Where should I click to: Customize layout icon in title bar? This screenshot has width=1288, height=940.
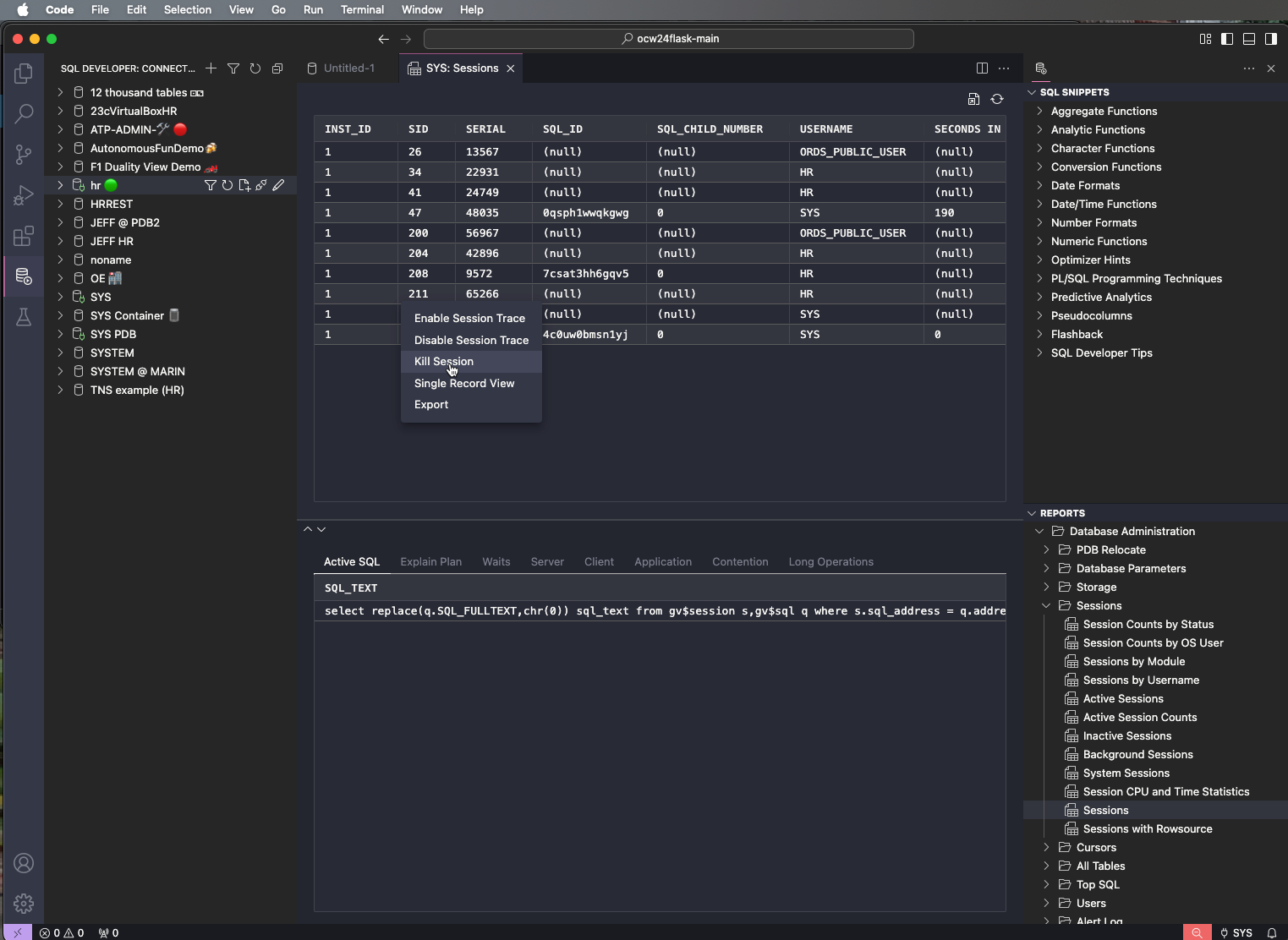click(1206, 39)
